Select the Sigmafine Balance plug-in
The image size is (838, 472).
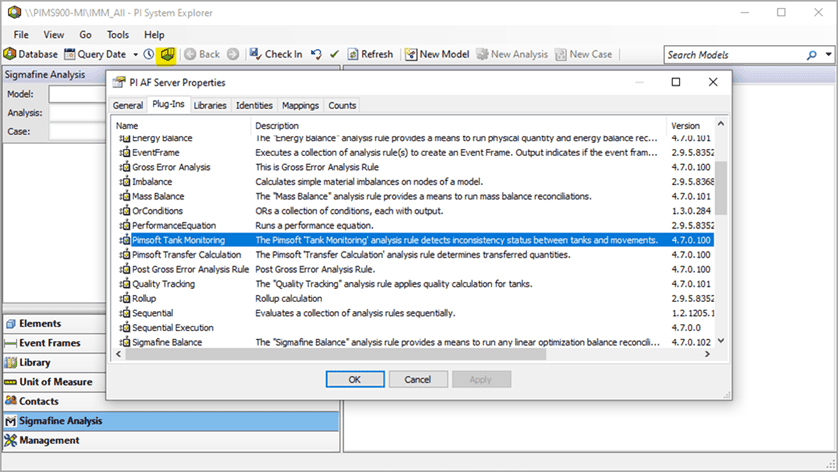414,342
